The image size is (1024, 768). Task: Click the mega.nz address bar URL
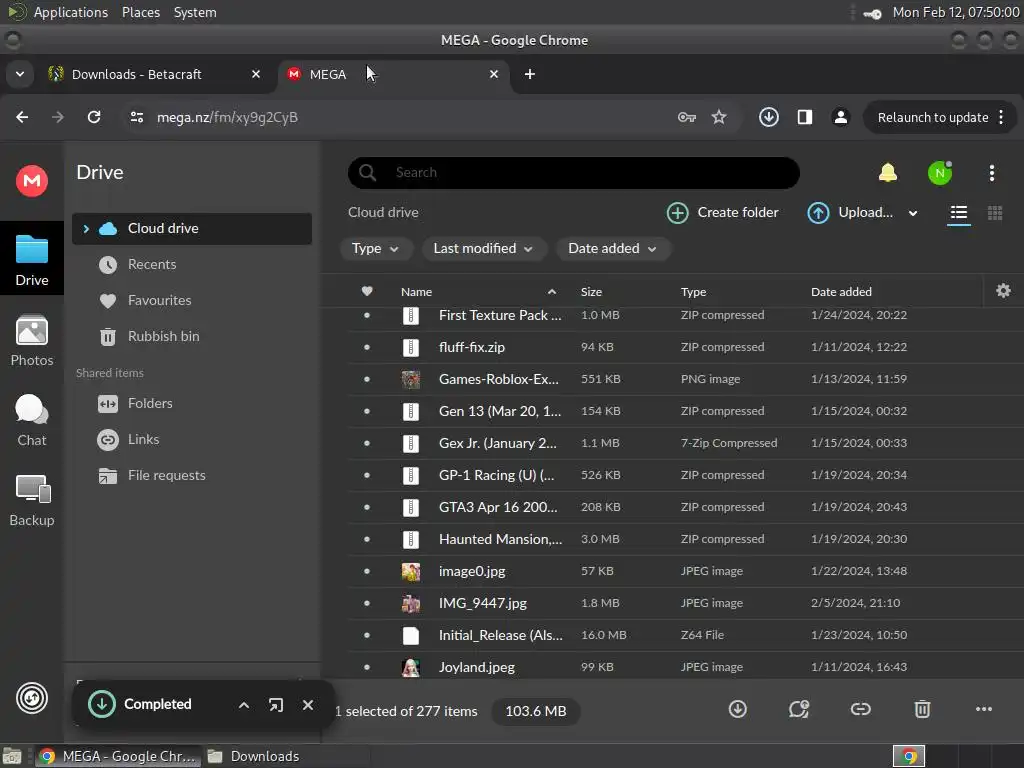coord(227,118)
